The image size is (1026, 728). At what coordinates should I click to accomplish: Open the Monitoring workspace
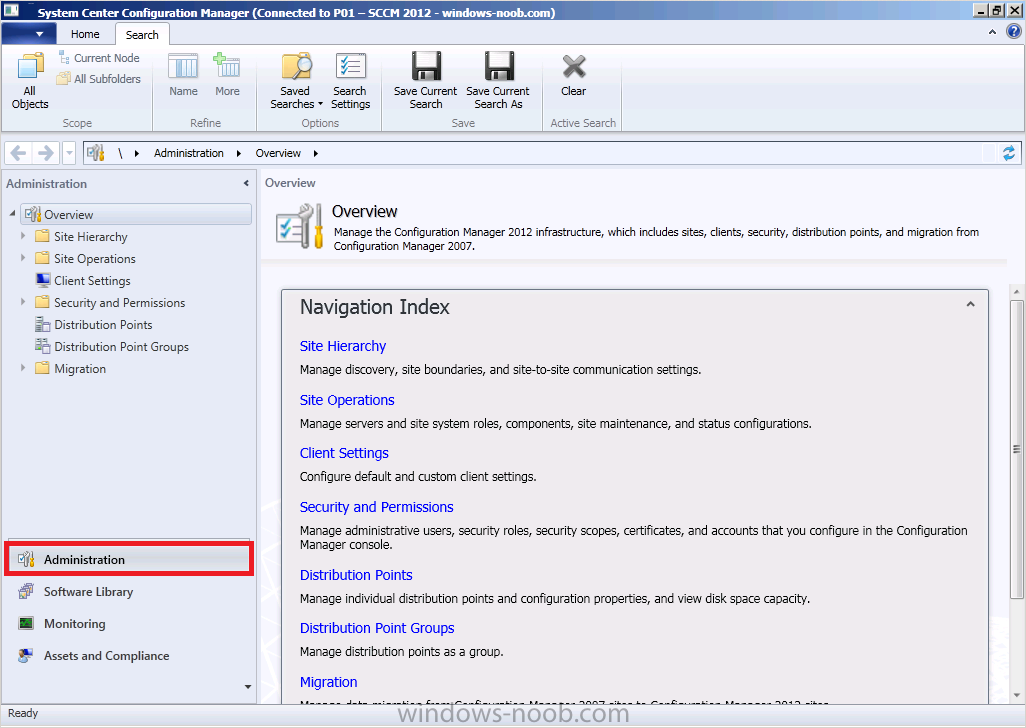[x=128, y=623]
